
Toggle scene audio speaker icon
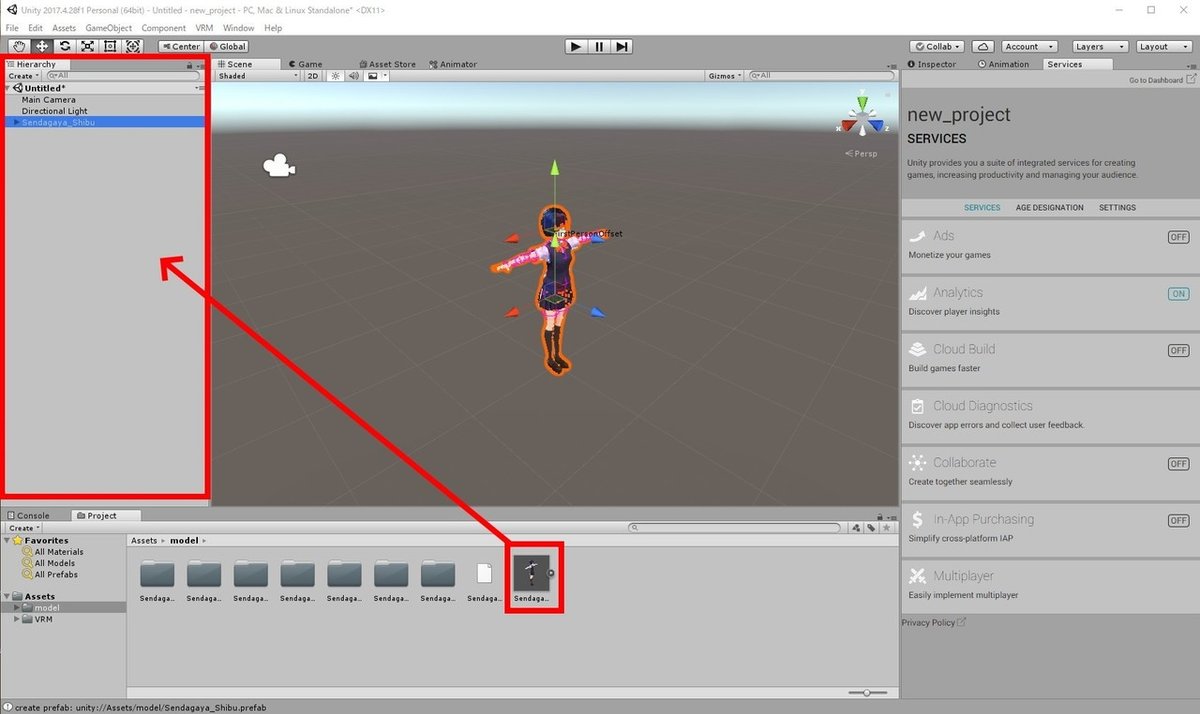[x=353, y=76]
